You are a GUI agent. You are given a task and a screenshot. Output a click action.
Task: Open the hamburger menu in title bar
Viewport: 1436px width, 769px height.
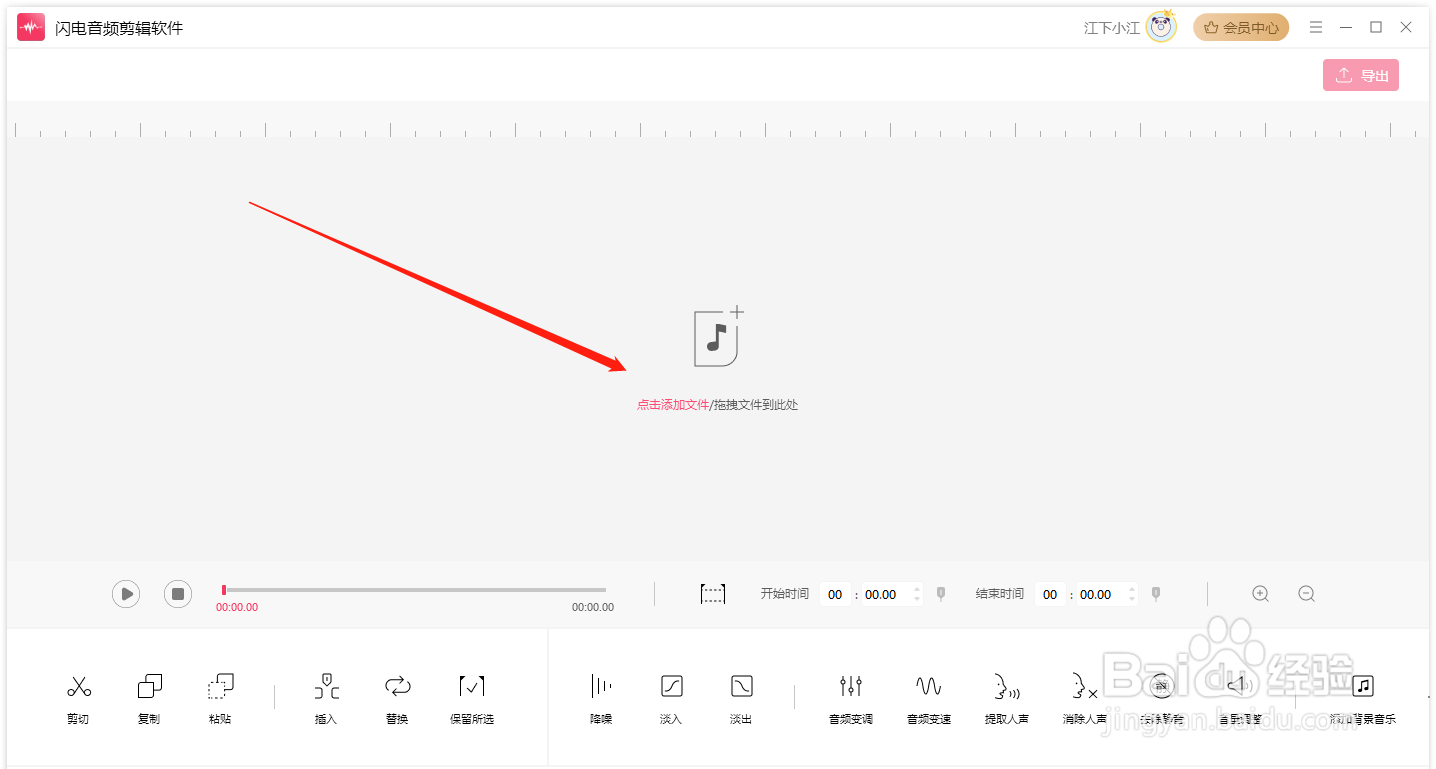tap(1316, 28)
